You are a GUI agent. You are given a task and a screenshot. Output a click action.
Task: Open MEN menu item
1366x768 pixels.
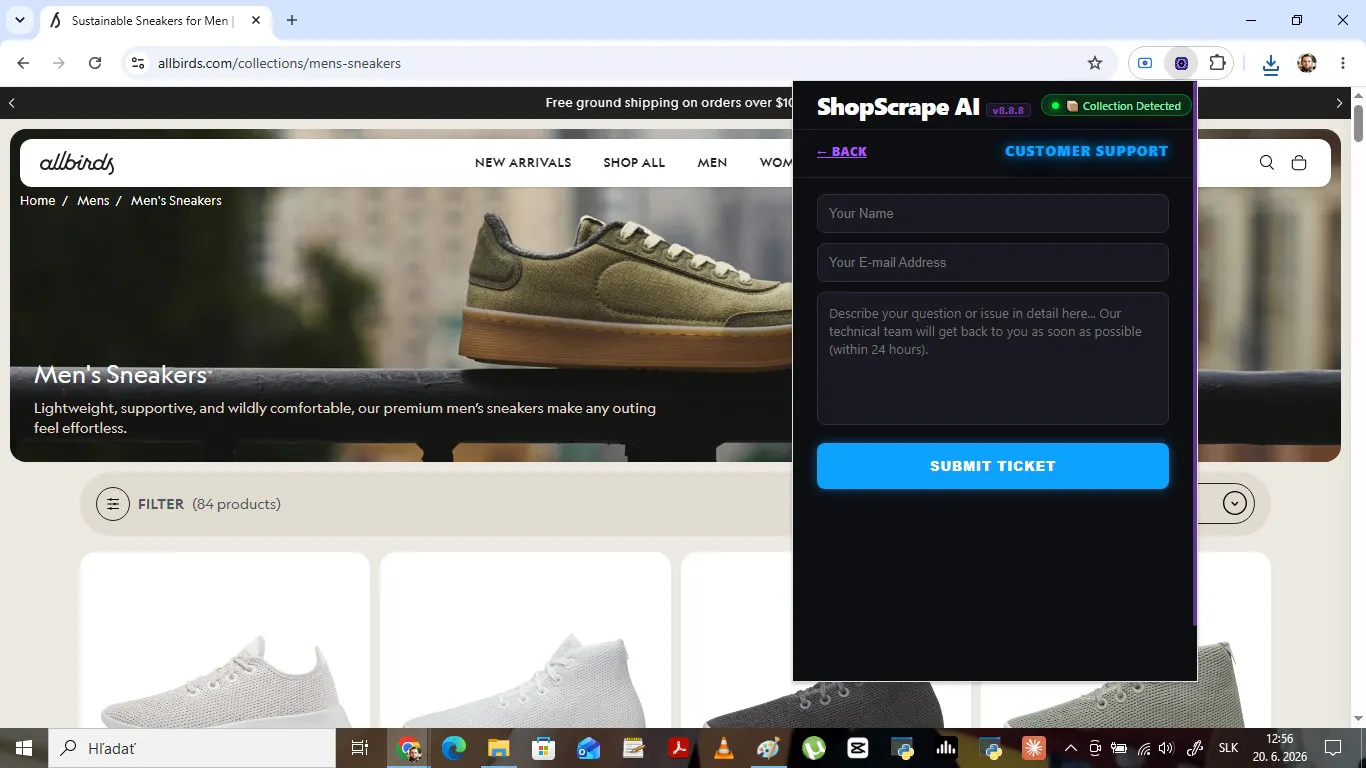[712, 163]
